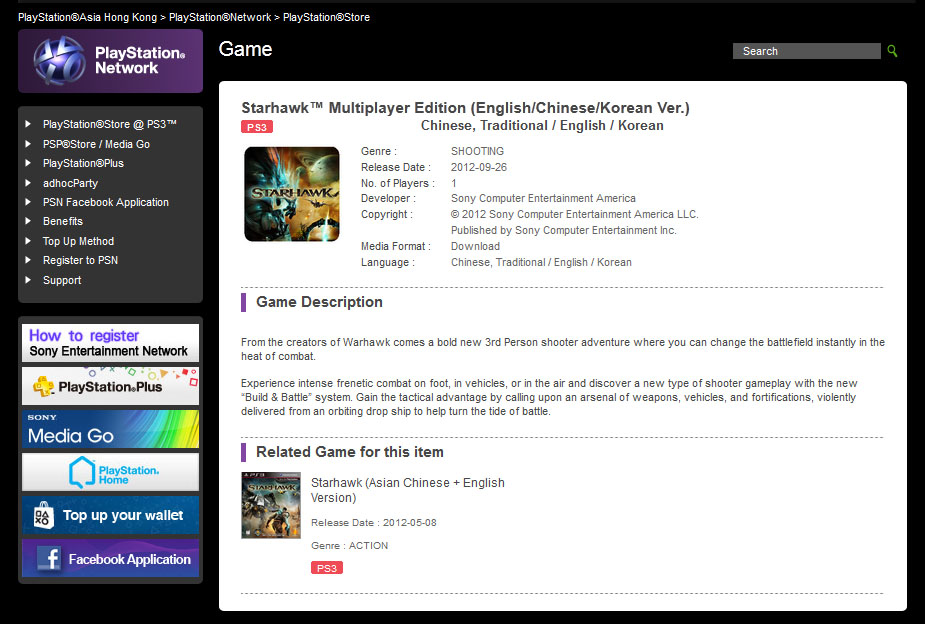Image resolution: width=925 pixels, height=624 pixels.
Task: Click the Game page heading
Action: pyautogui.click(x=245, y=49)
